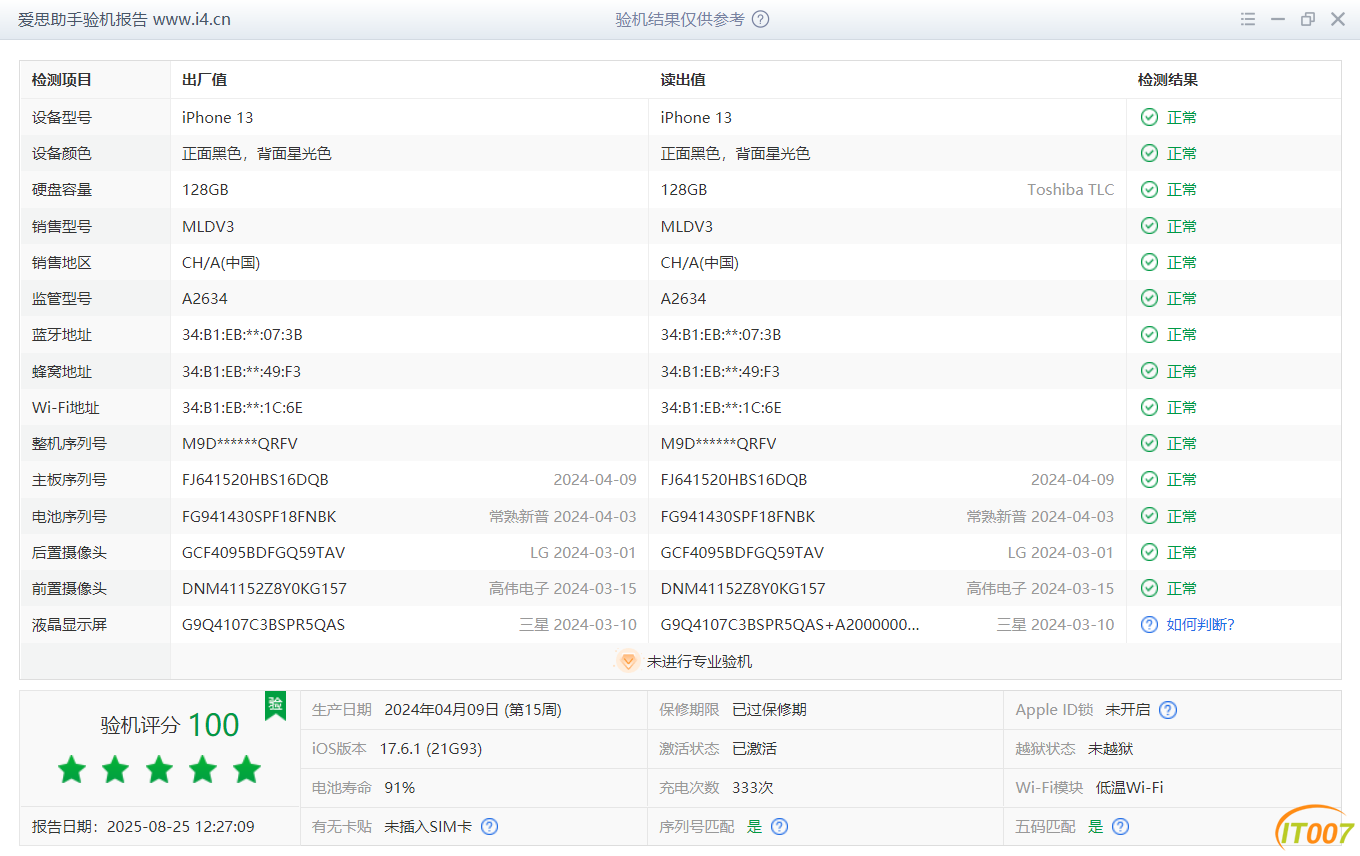Click the Toshiba TLC label
The image size is (1360, 856).
click(x=1070, y=189)
